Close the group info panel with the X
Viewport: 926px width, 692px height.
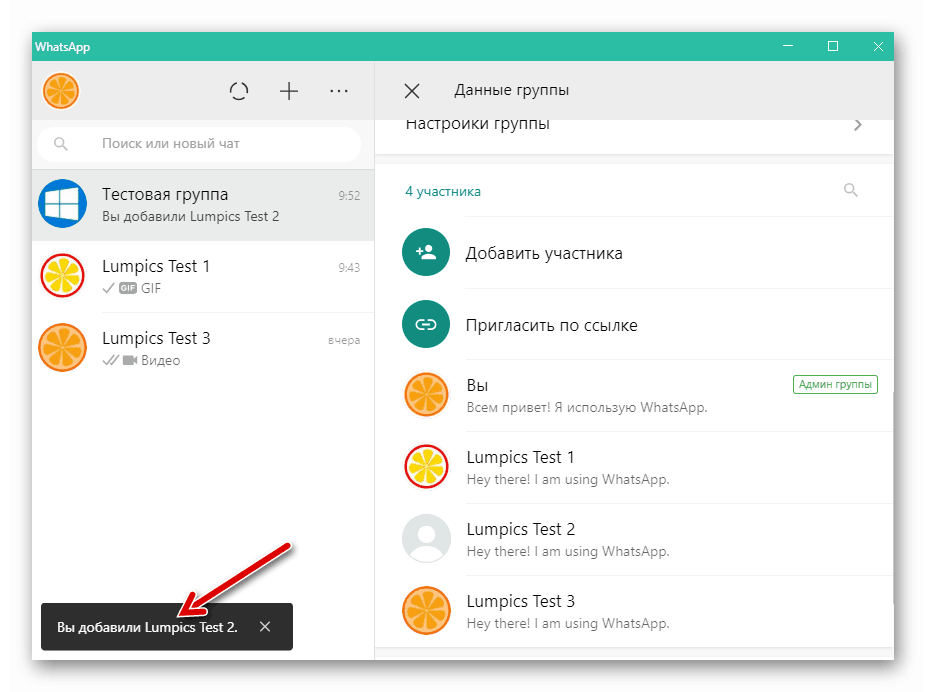click(411, 90)
